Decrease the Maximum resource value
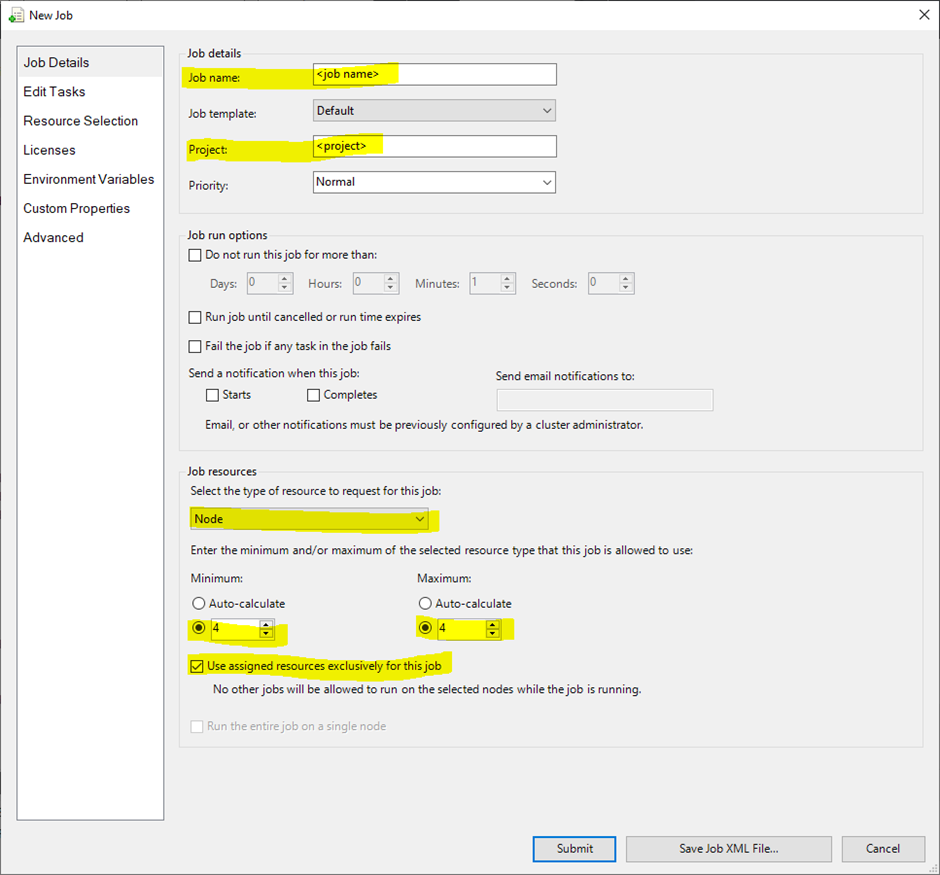940x875 pixels. [493, 633]
